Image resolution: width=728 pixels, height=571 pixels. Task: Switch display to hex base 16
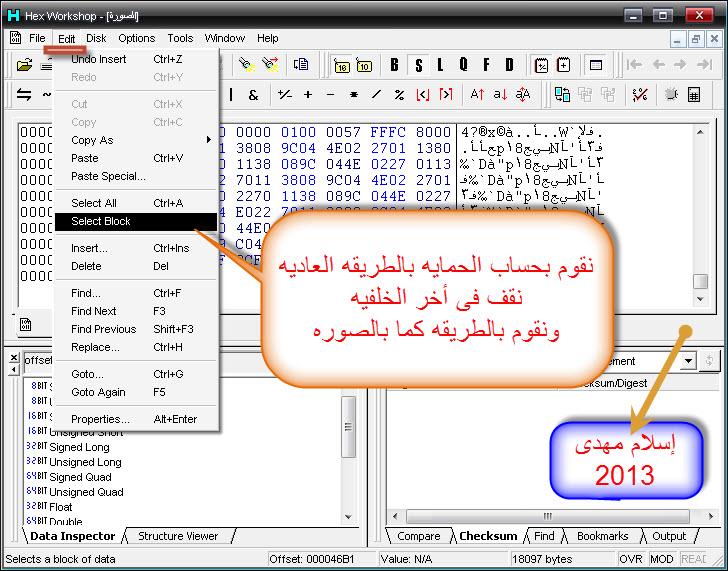[342, 65]
